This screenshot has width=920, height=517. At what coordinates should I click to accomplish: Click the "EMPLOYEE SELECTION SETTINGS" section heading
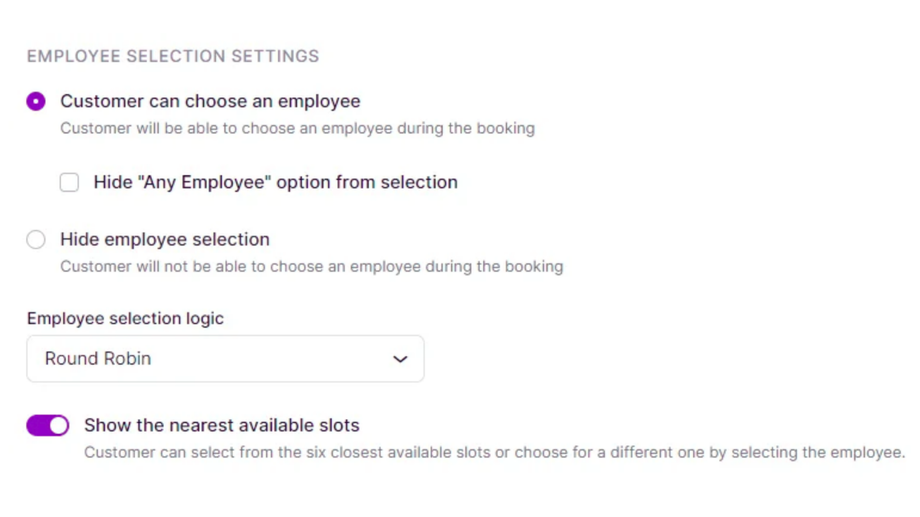point(173,56)
